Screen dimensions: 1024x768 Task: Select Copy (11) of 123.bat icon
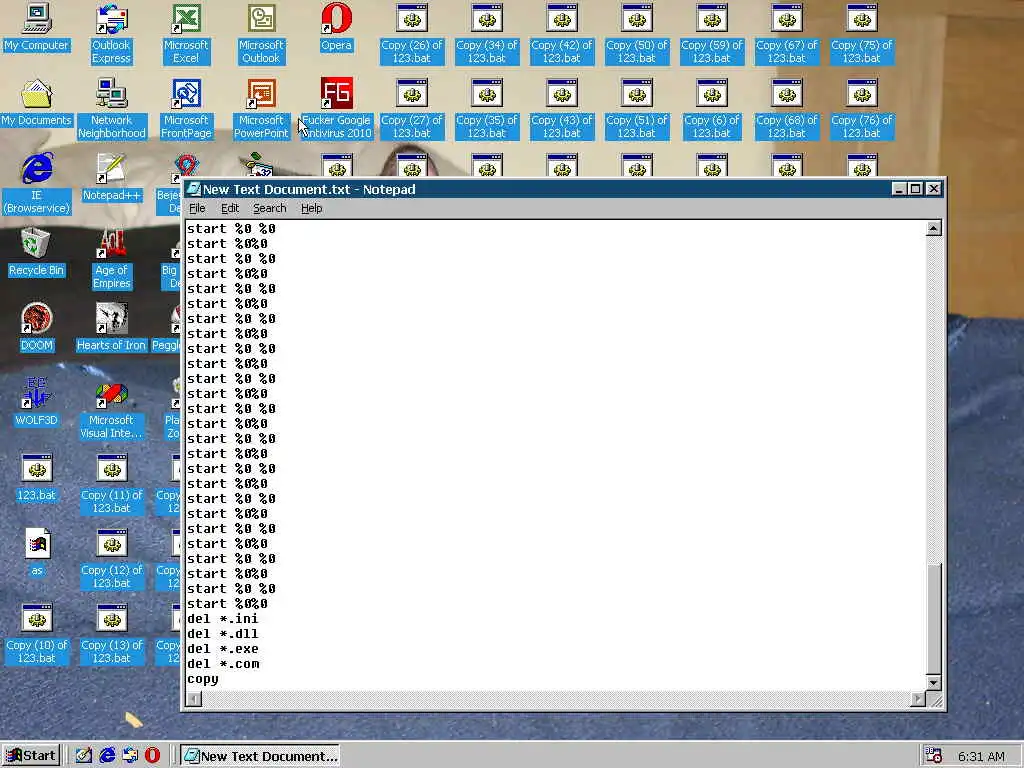tap(112, 483)
